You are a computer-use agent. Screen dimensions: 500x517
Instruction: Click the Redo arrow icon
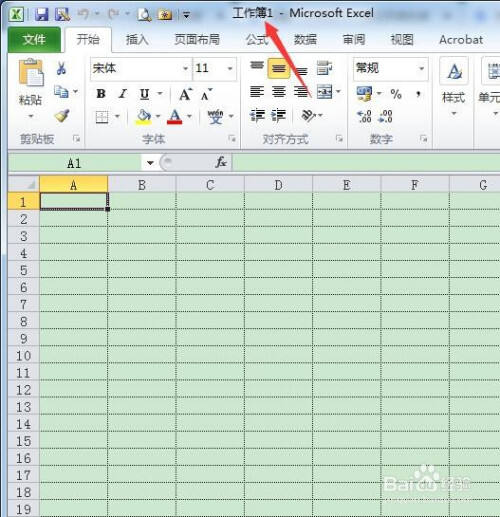(114, 14)
